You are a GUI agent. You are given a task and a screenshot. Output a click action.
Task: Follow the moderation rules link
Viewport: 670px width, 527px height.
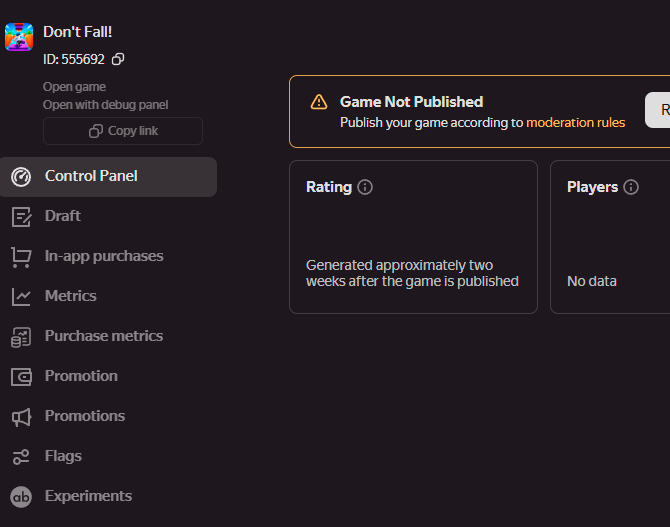576,123
